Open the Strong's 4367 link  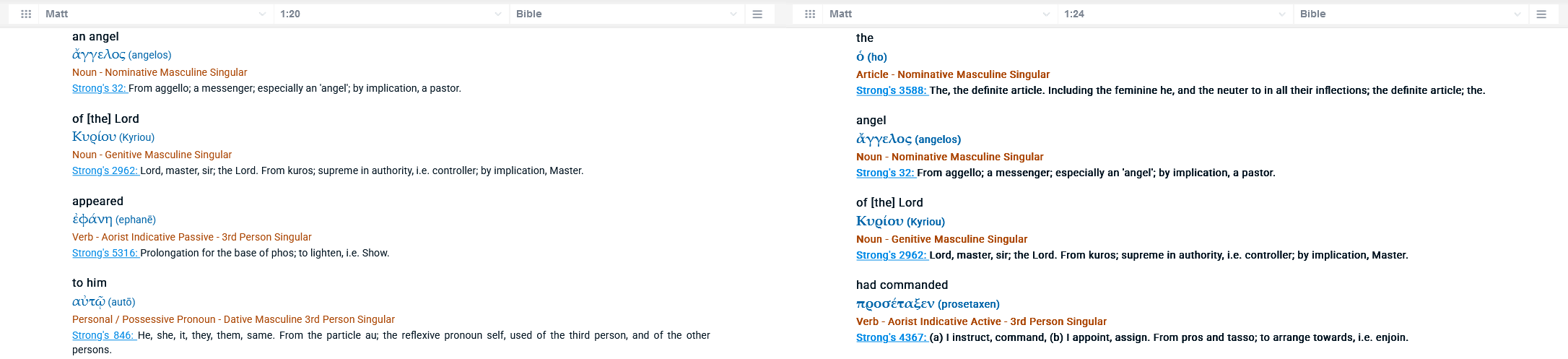[892, 337]
